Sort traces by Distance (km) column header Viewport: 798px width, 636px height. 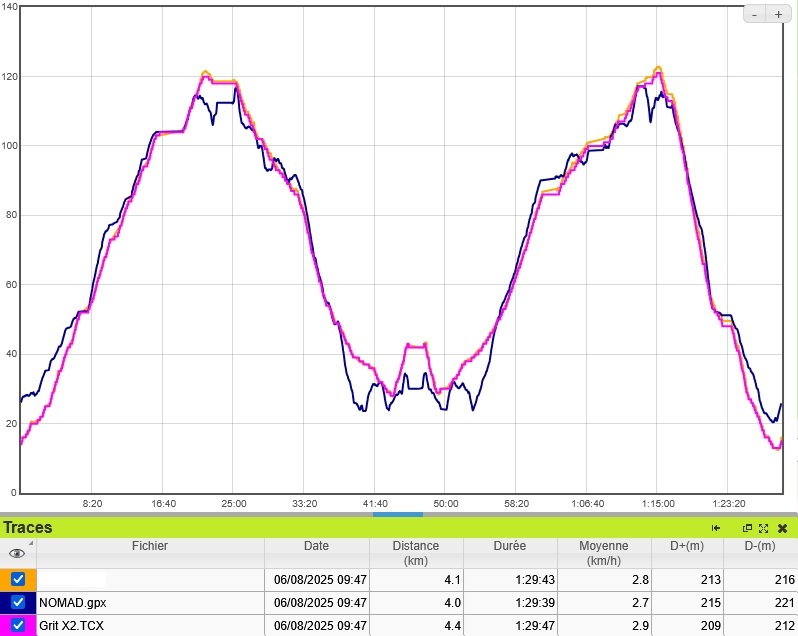[416, 553]
